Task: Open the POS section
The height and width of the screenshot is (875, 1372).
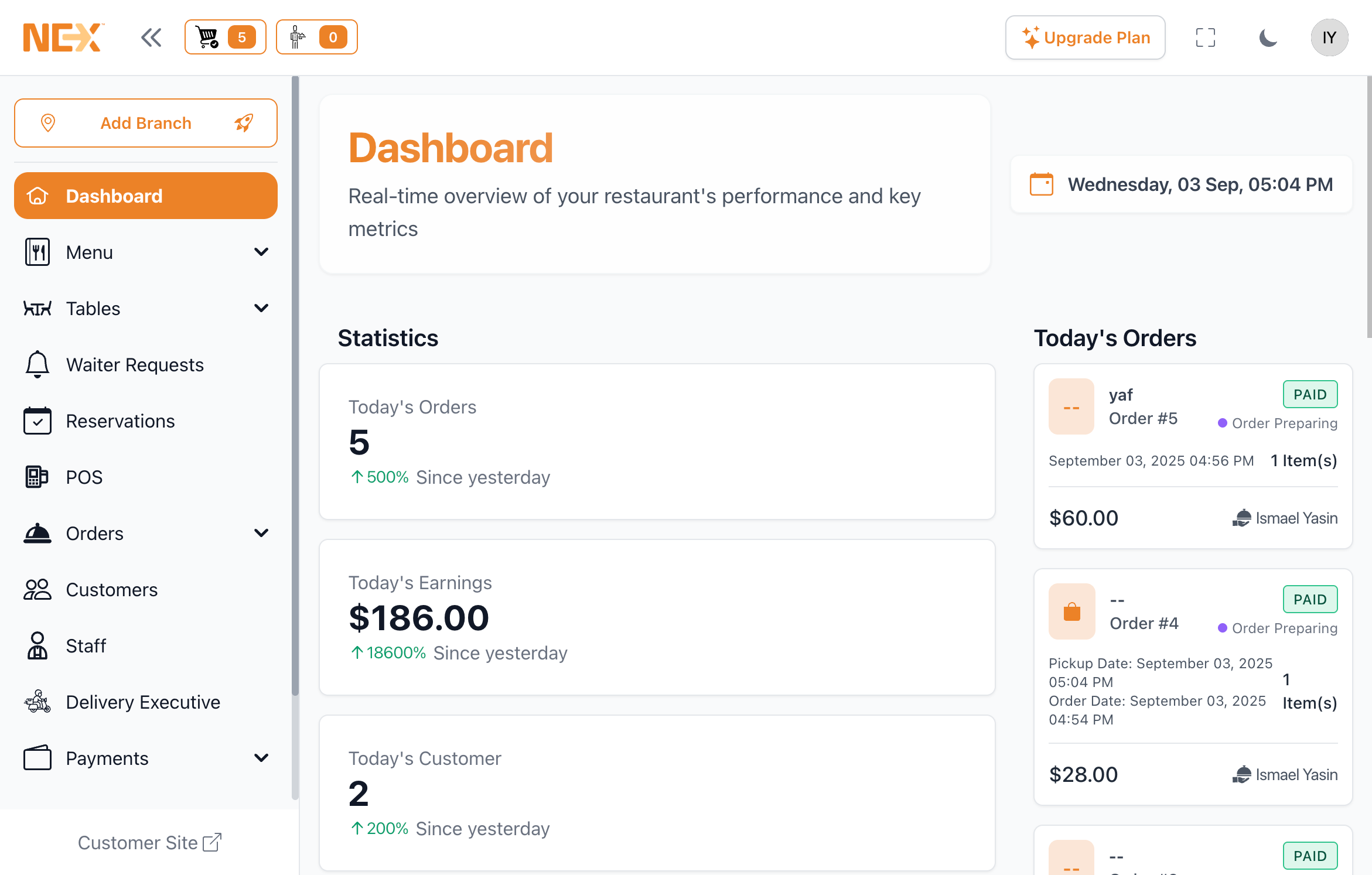Action: pos(84,477)
